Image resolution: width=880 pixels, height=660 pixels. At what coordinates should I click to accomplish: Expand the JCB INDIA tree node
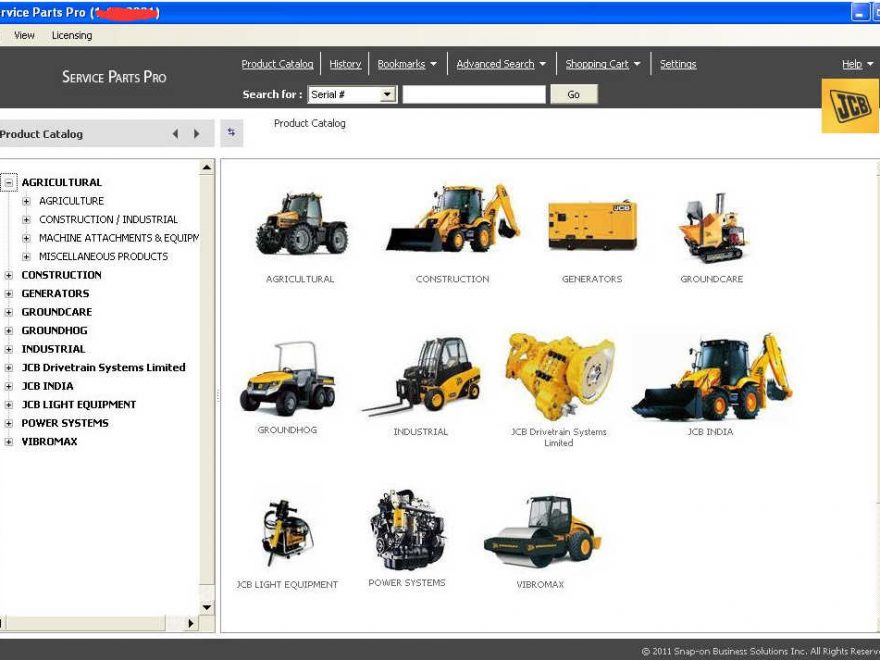pos(8,386)
